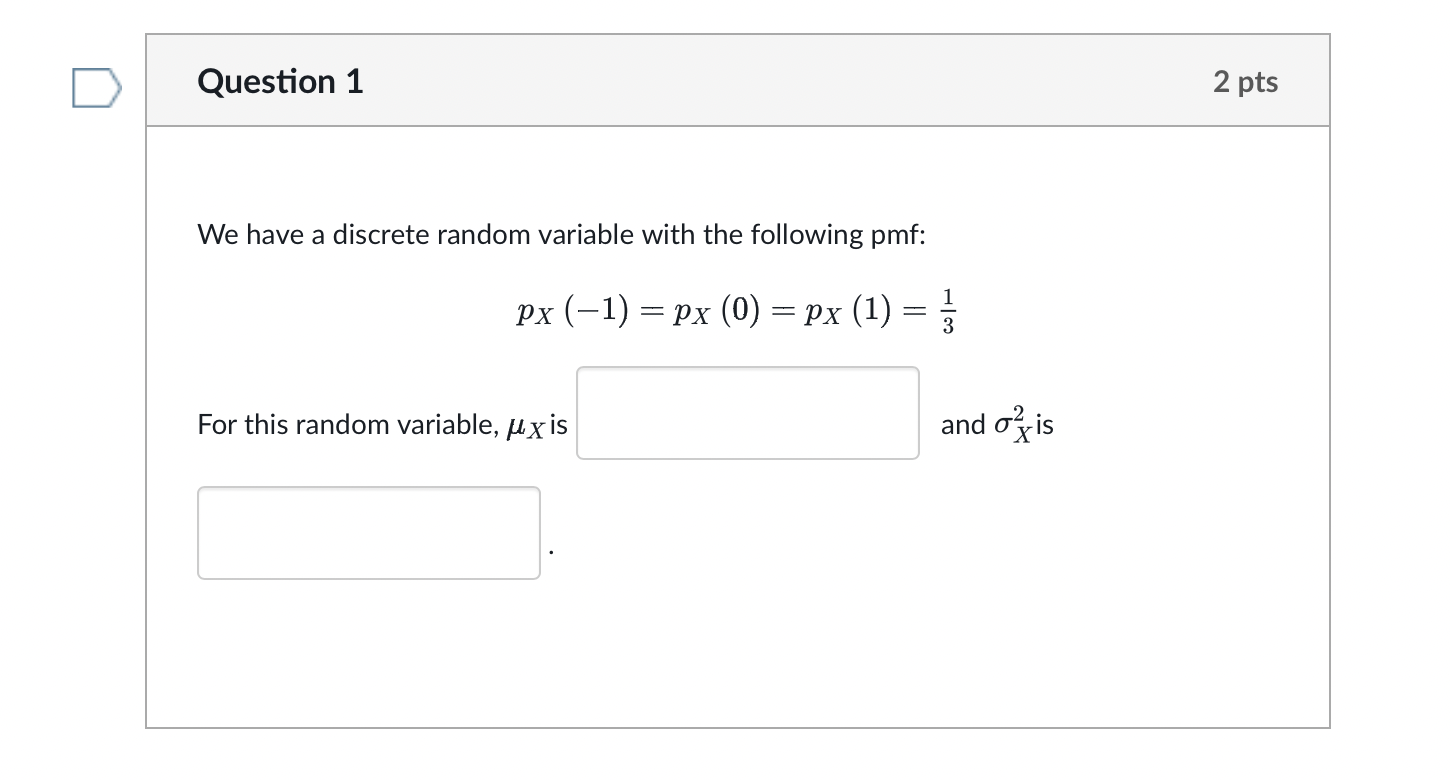1450x780 pixels.
Task: Click inside the answer box for mean μX
Action: 747,412
